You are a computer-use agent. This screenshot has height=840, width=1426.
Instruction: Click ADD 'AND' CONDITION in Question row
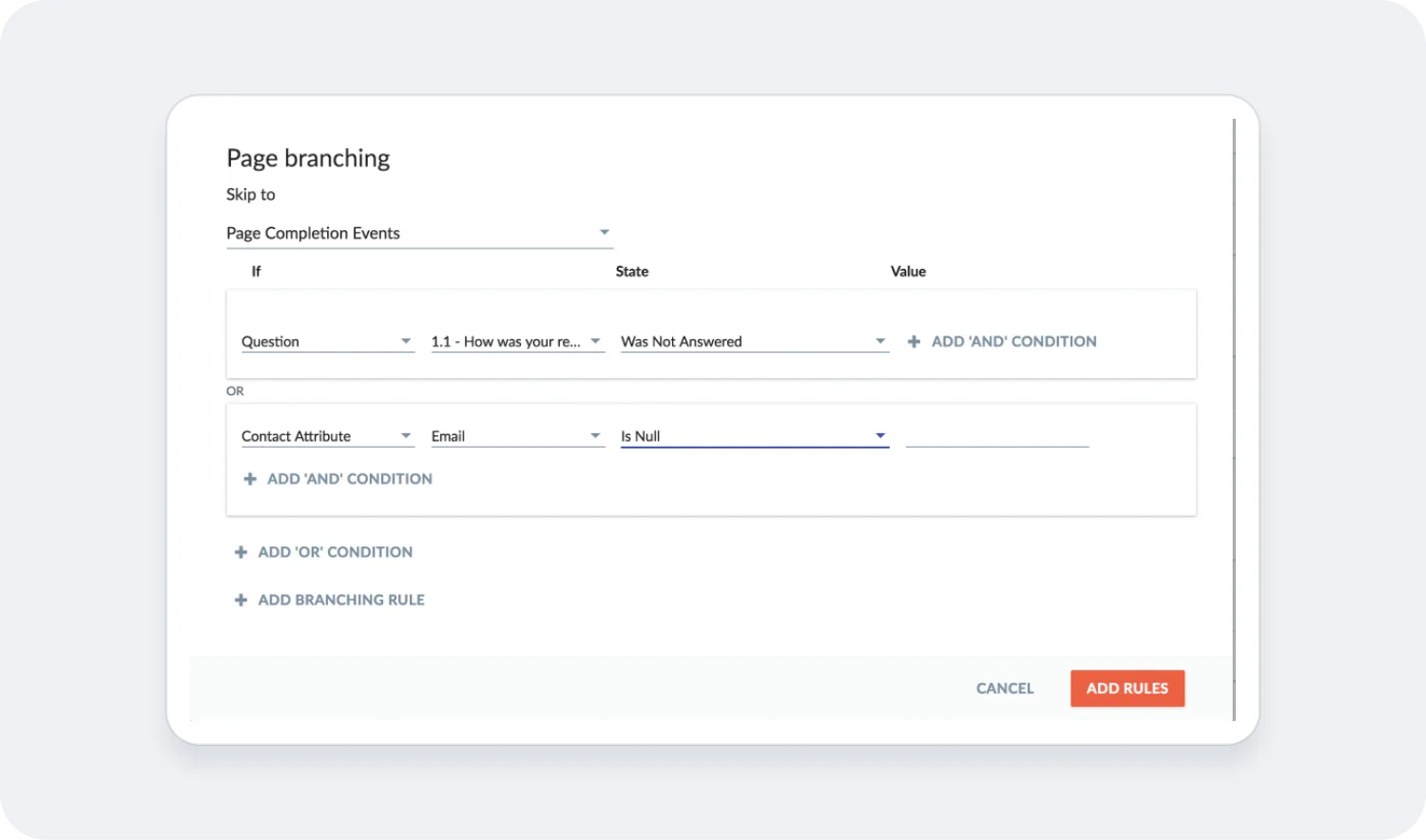[1002, 341]
